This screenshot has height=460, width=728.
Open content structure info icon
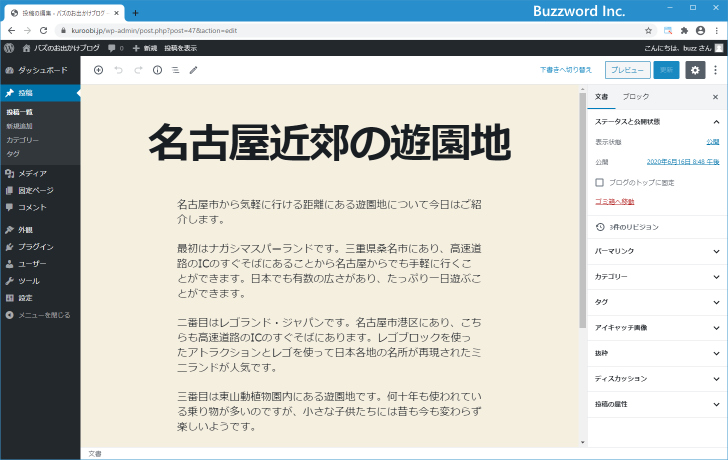point(157,70)
